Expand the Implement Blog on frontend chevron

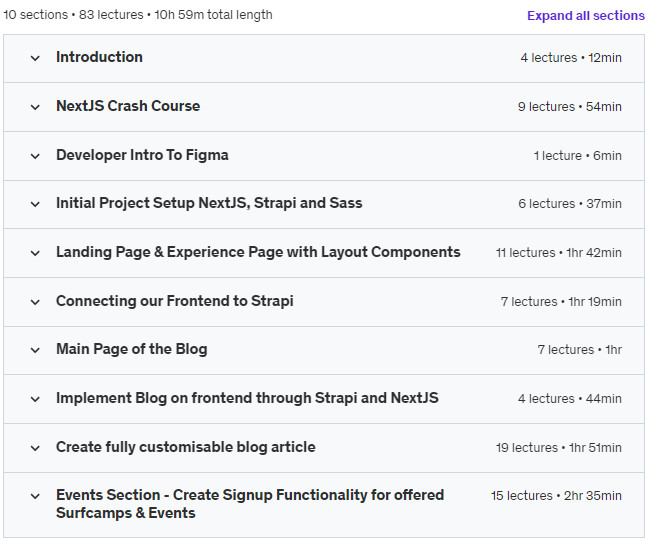click(x=35, y=399)
